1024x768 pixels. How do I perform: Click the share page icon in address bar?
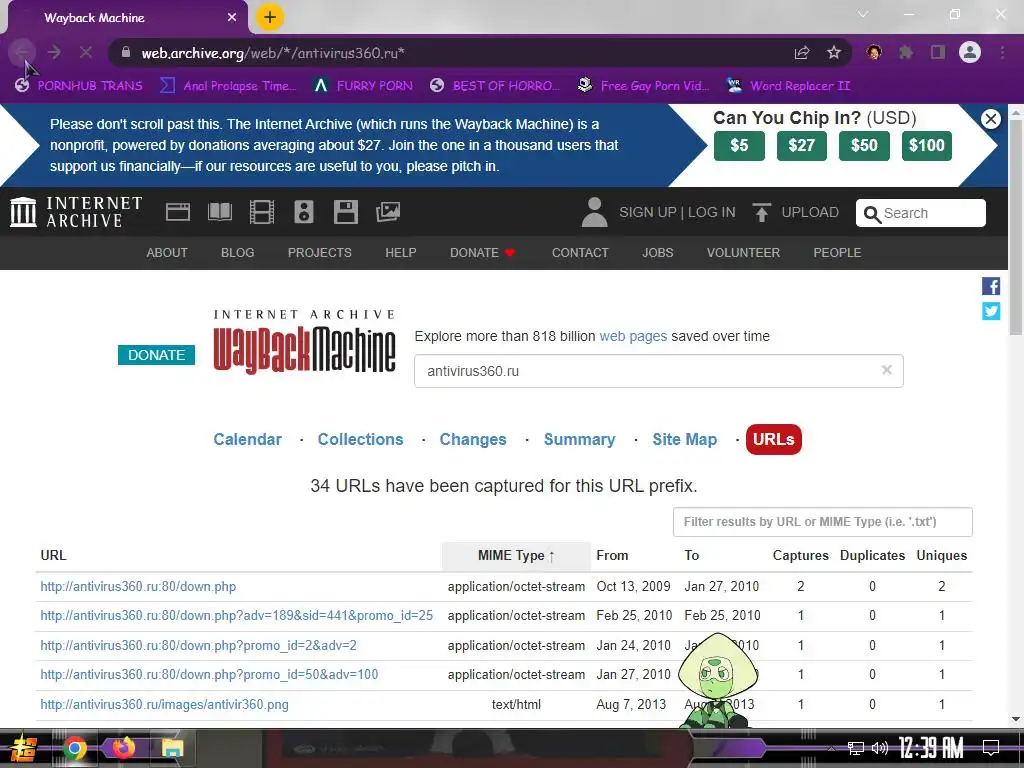click(802, 53)
